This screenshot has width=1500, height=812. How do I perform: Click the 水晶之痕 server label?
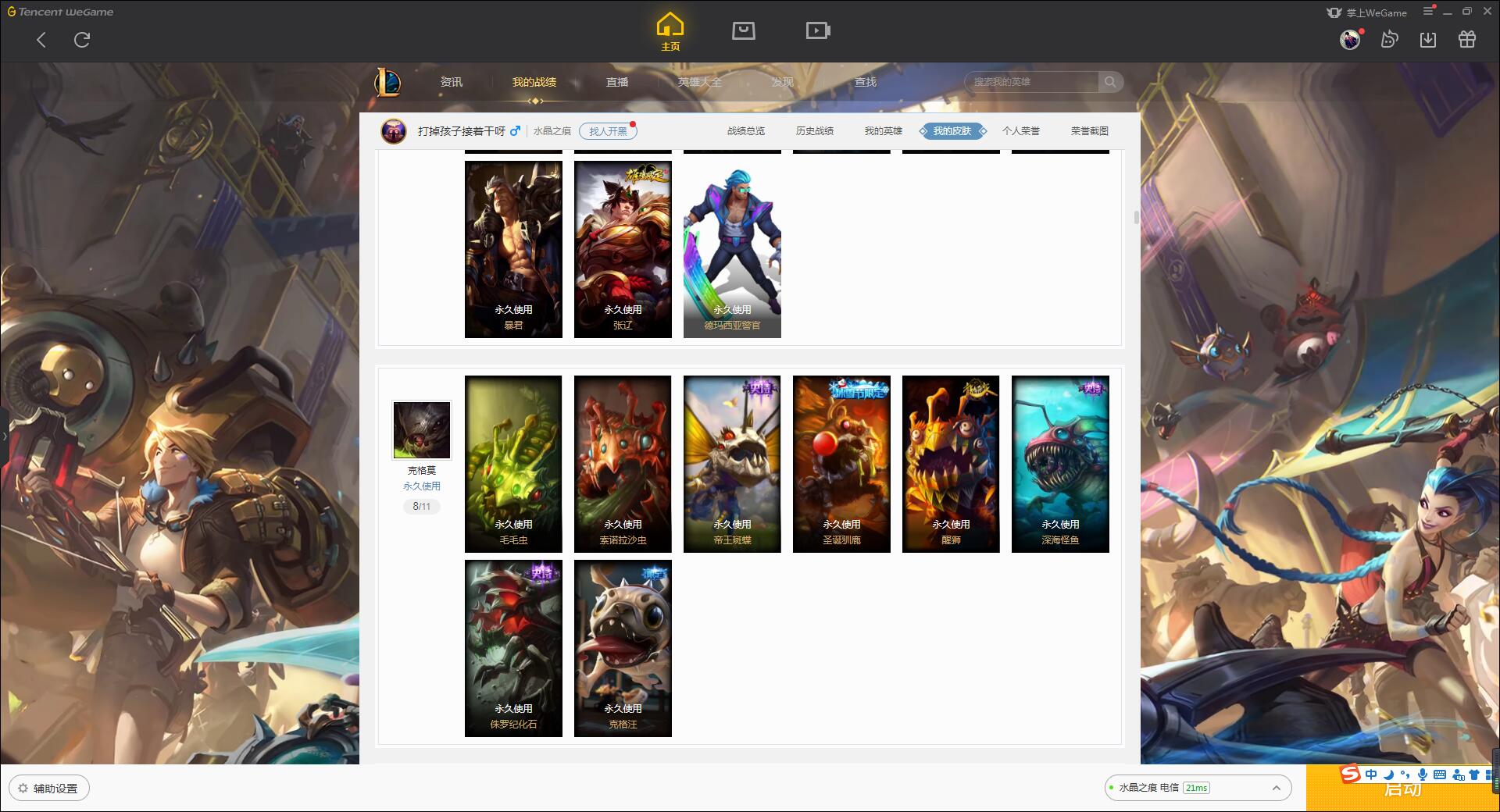(552, 131)
